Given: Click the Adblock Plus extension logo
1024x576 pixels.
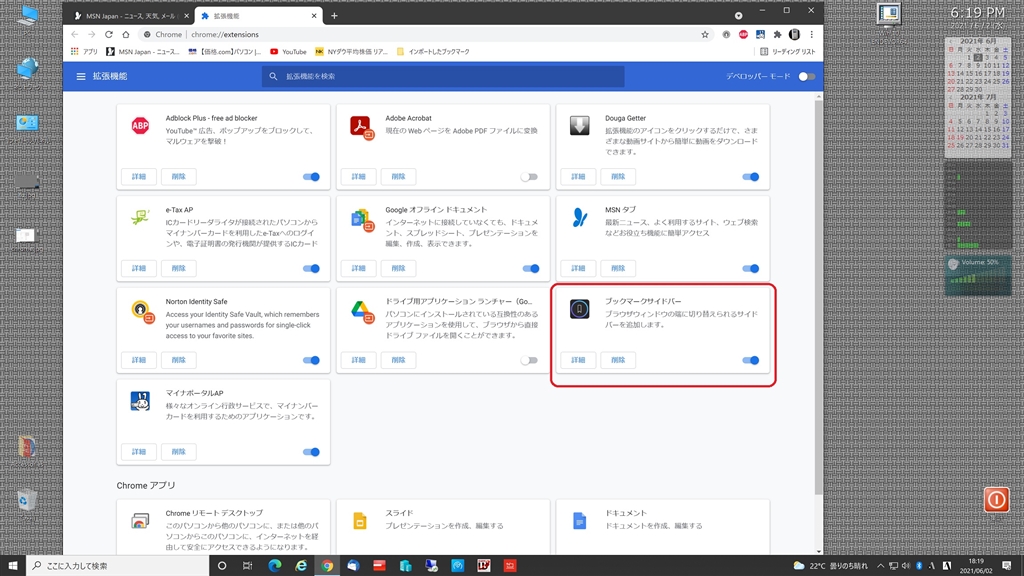Looking at the screenshot, I should point(140,125).
